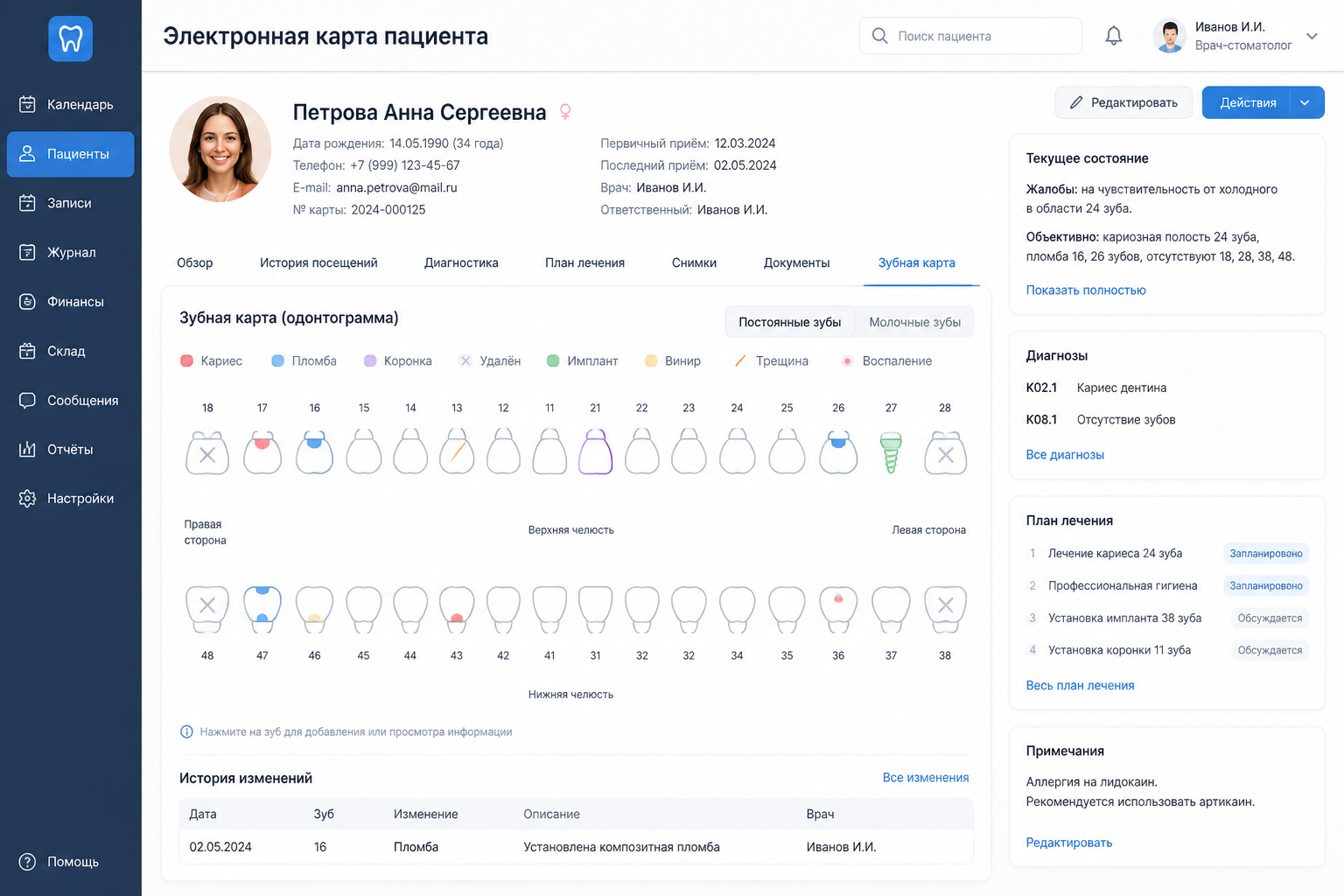Select implant tooth 27 on chart
Screen dimensions: 1344x896
point(891,451)
